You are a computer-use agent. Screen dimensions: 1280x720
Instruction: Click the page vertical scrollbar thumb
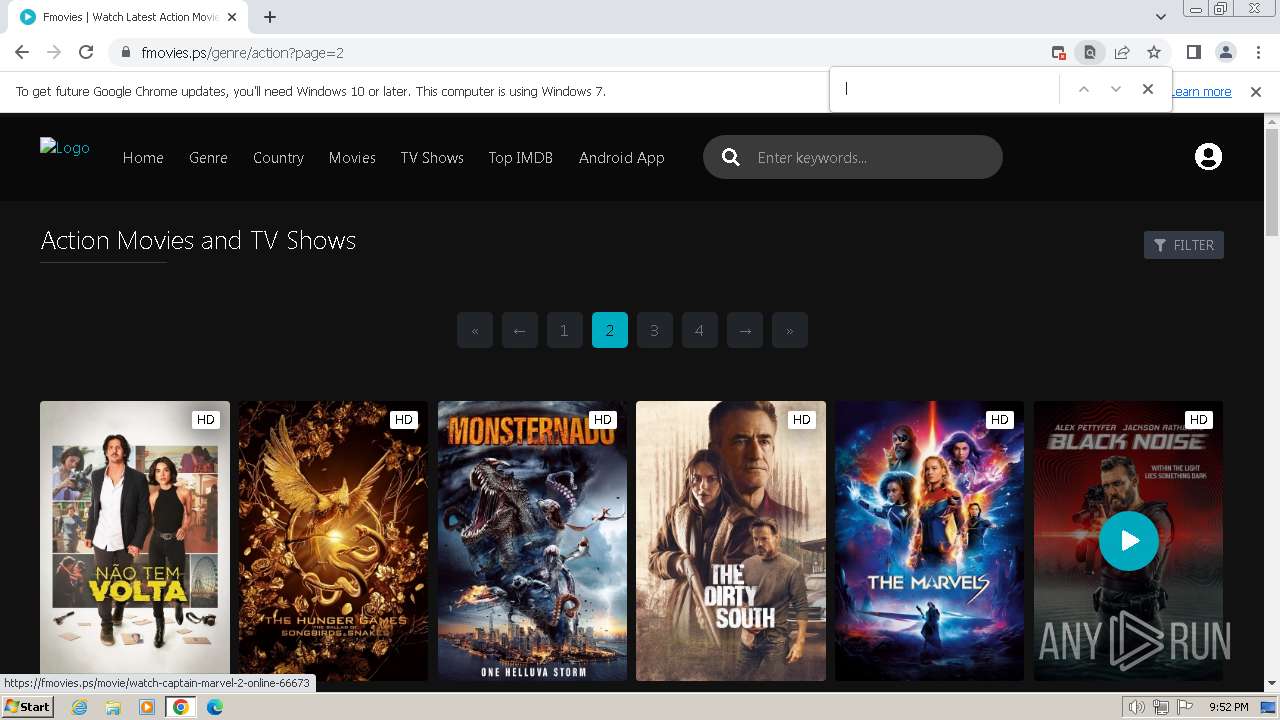(1272, 183)
